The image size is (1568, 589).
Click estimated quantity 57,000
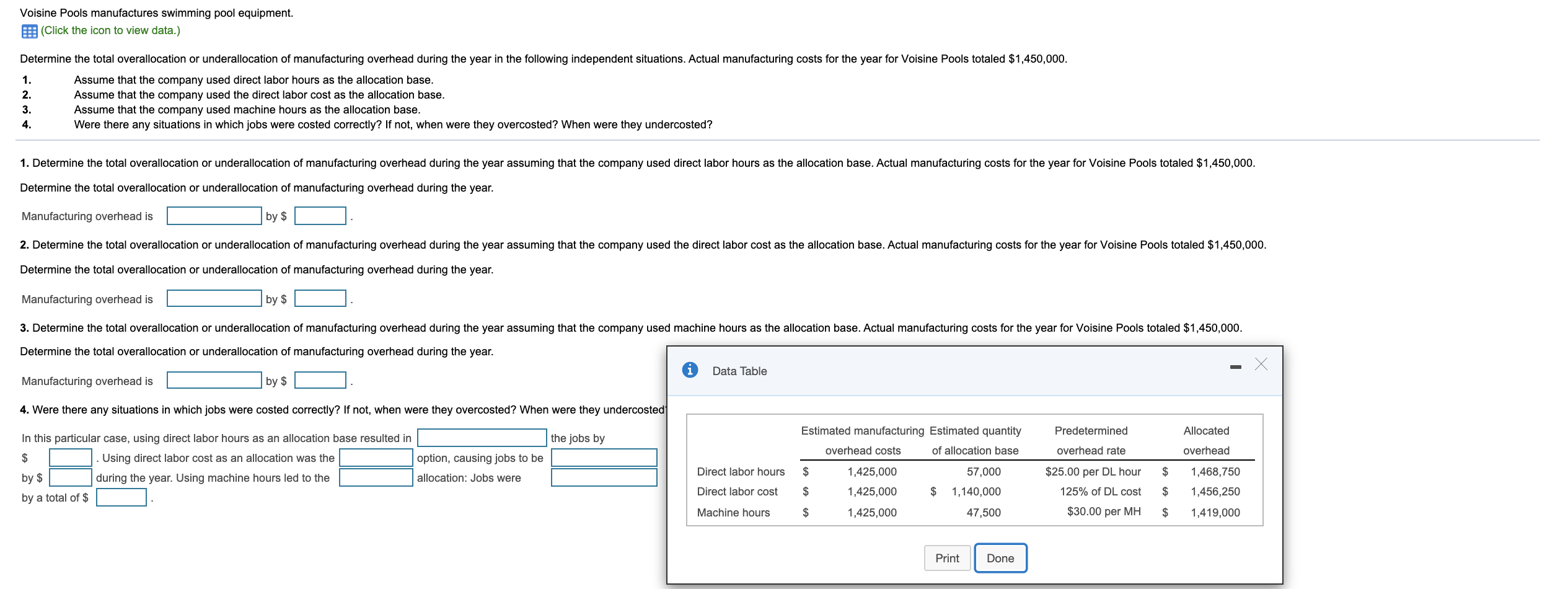pyautogui.click(x=984, y=472)
